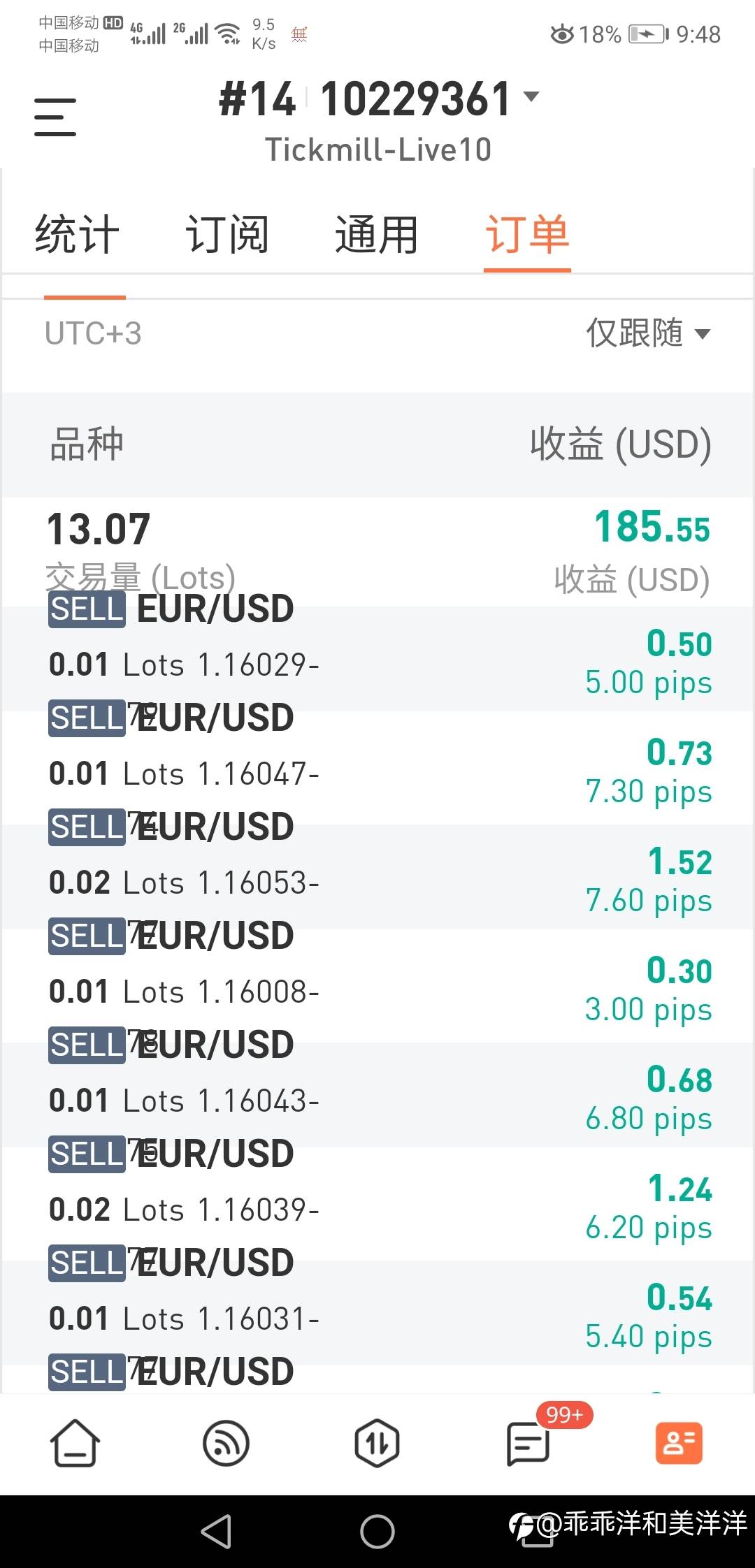Expand account #14 10229361 dropdown arrow
Viewport: 755px width, 1568px height.
(x=532, y=96)
